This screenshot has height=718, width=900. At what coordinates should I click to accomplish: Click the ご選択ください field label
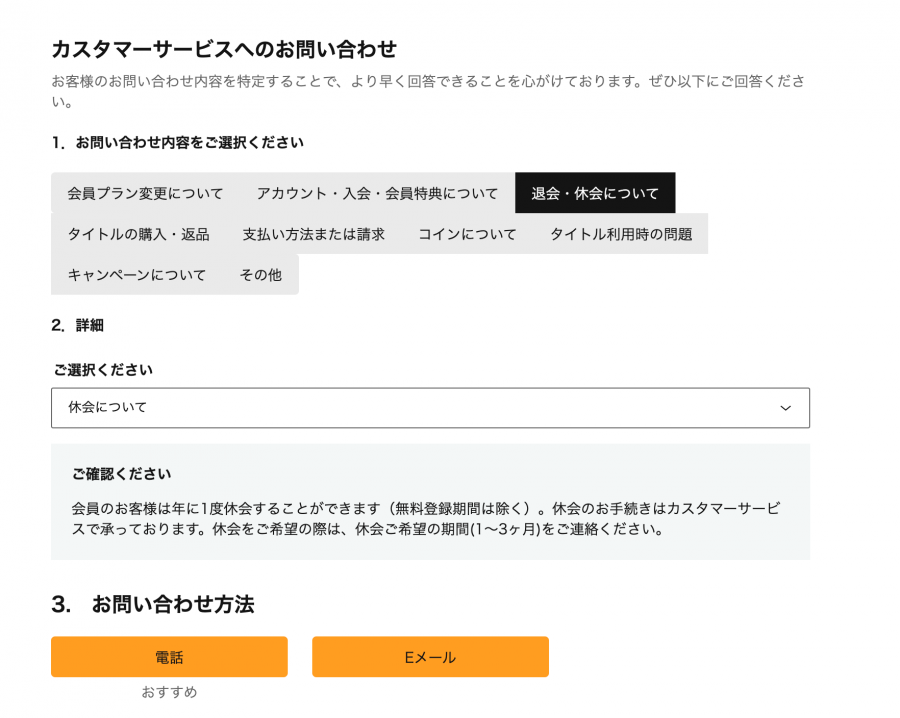(x=103, y=370)
